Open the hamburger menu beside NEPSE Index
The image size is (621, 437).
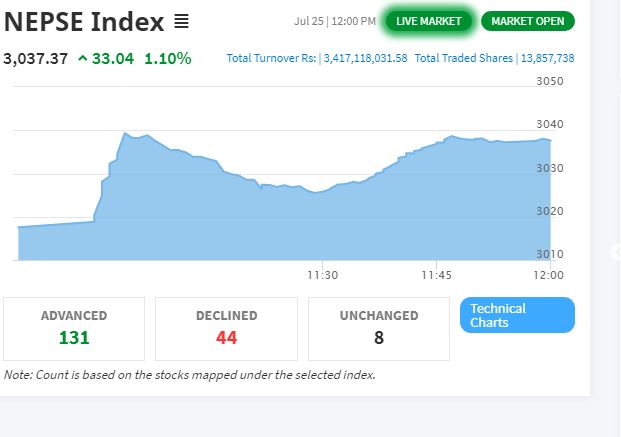click(181, 21)
